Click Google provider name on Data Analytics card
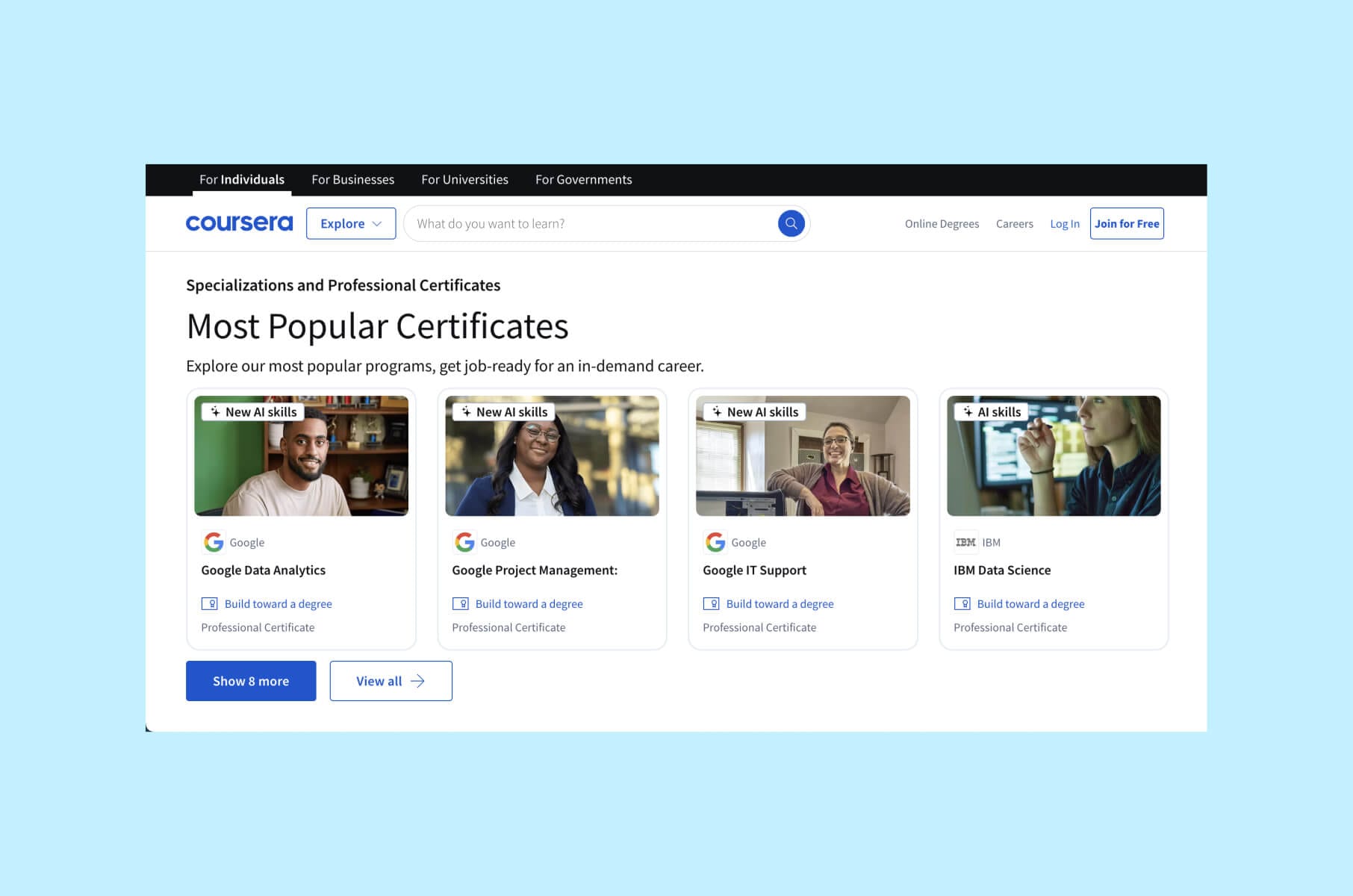1353x896 pixels. coord(247,543)
